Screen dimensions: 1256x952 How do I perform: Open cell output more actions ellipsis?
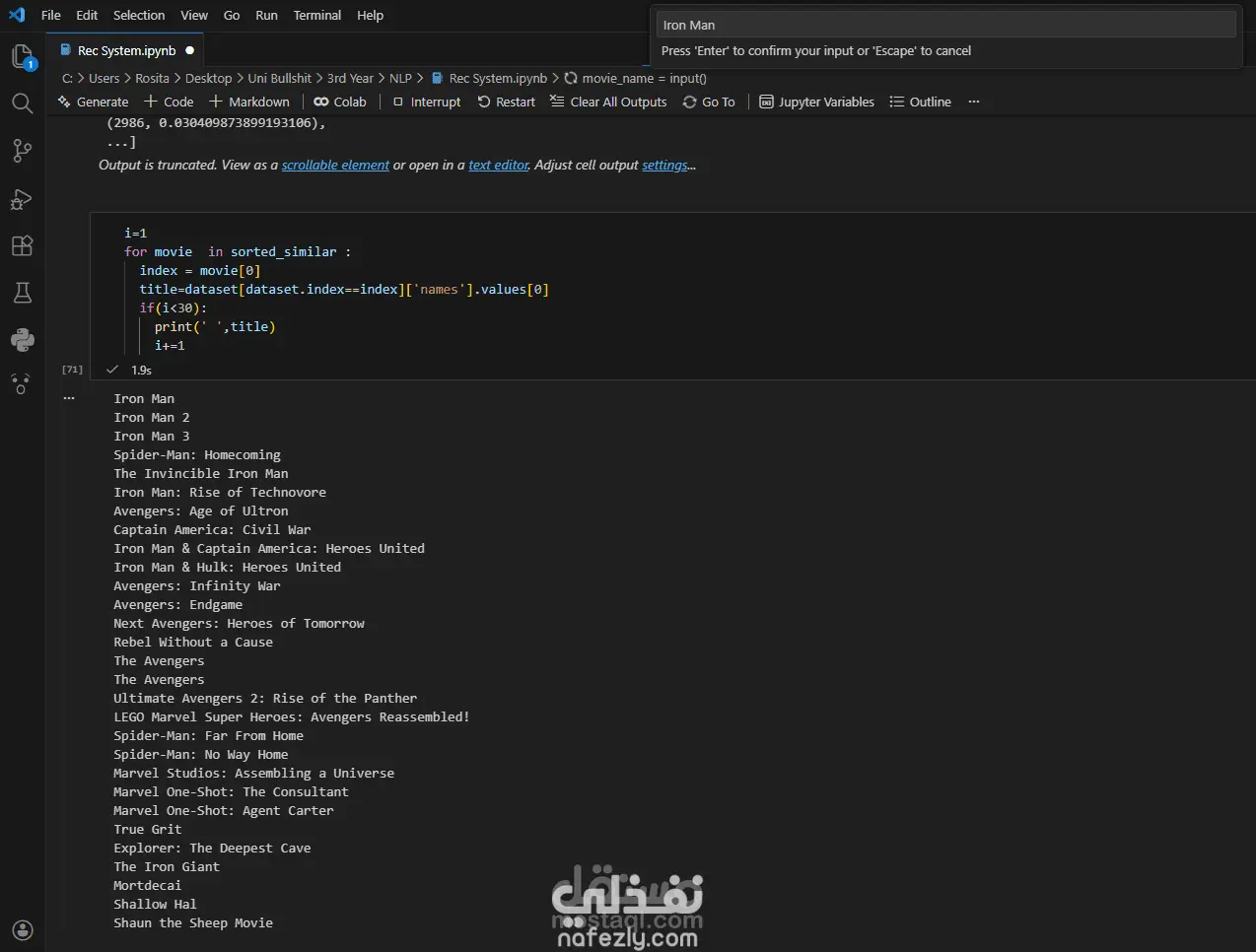tap(69, 398)
